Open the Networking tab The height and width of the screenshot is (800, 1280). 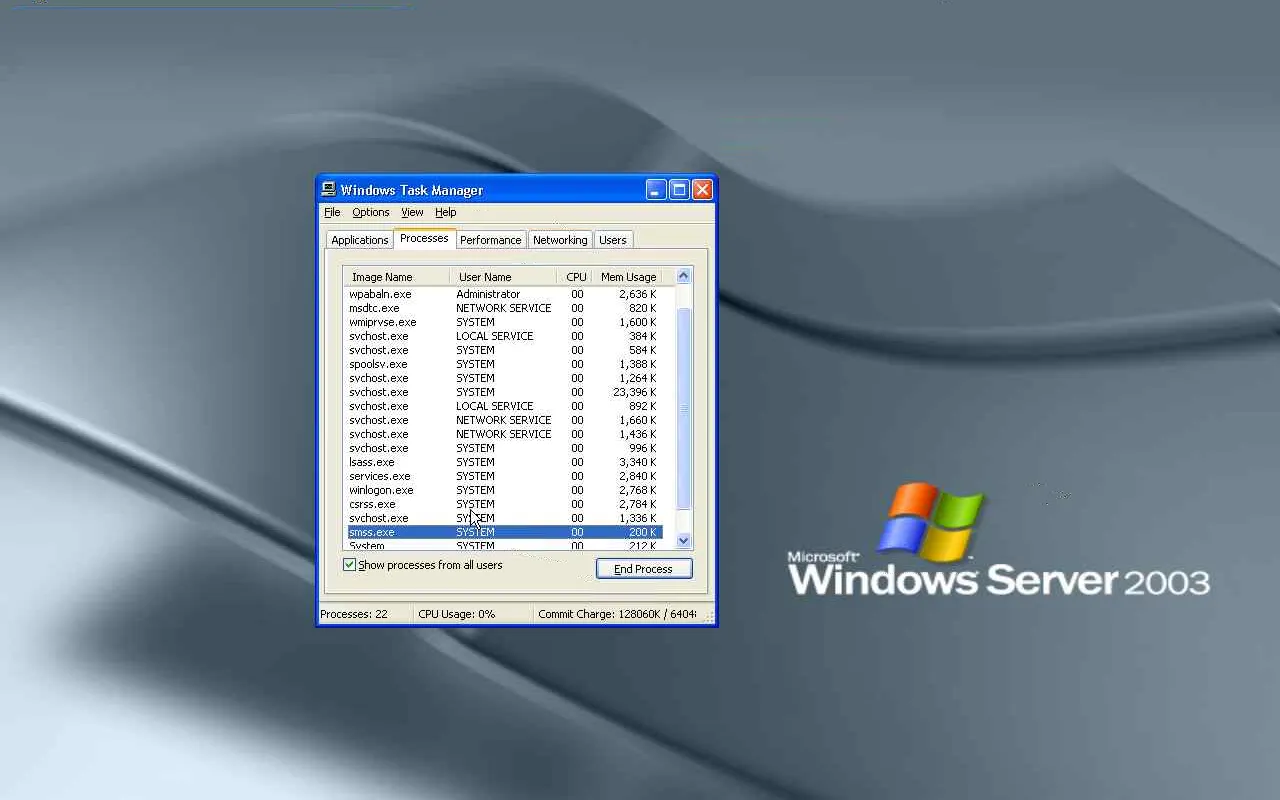(560, 240)
